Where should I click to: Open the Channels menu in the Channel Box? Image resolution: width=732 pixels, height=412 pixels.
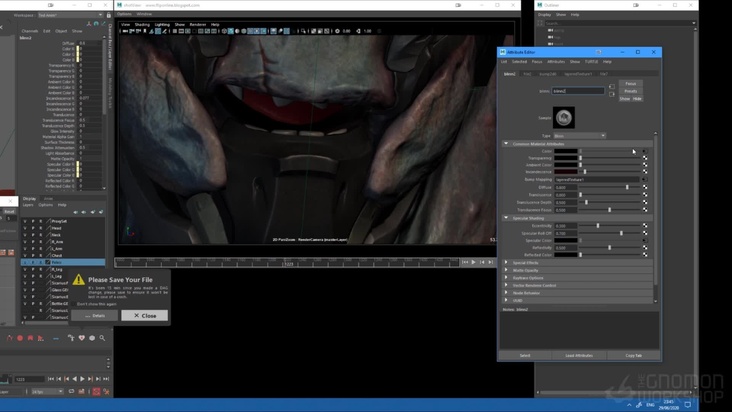tap(30, 31)
